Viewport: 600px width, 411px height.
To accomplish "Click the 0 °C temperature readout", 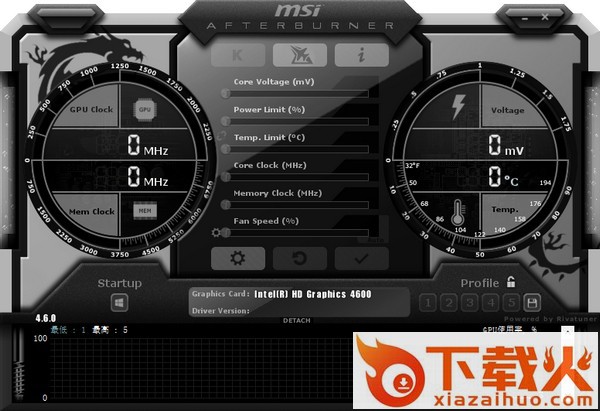I will [x=503, y=177].
